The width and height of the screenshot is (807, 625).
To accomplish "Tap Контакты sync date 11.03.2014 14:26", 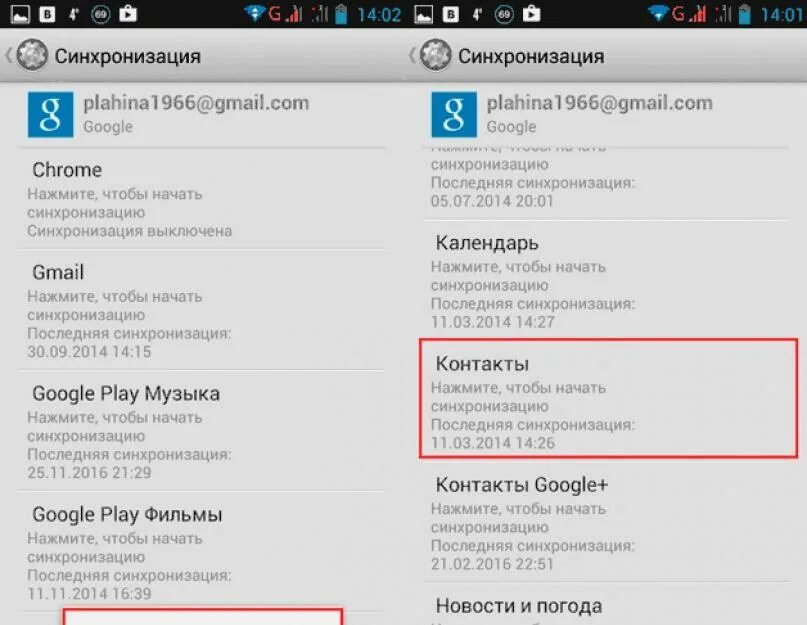I will [x=493, y=443].
